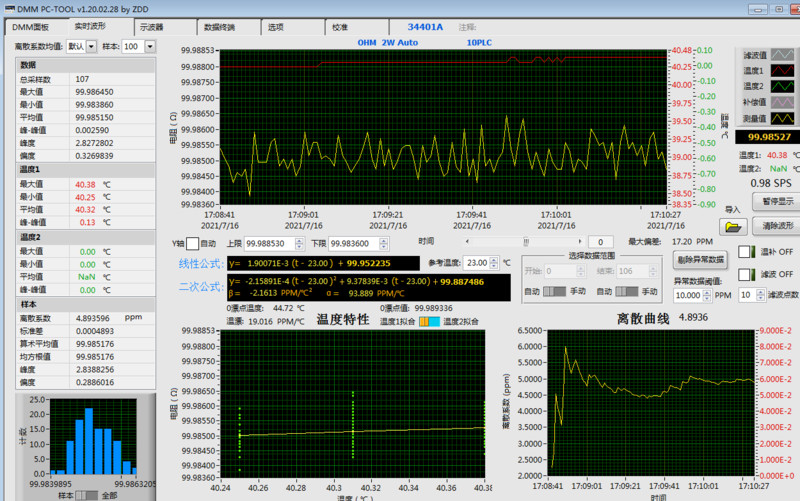Click the red 温度1 trace legend icon
Image resolution: width=800 pixels, height=501 pixels.
(784, 71)
